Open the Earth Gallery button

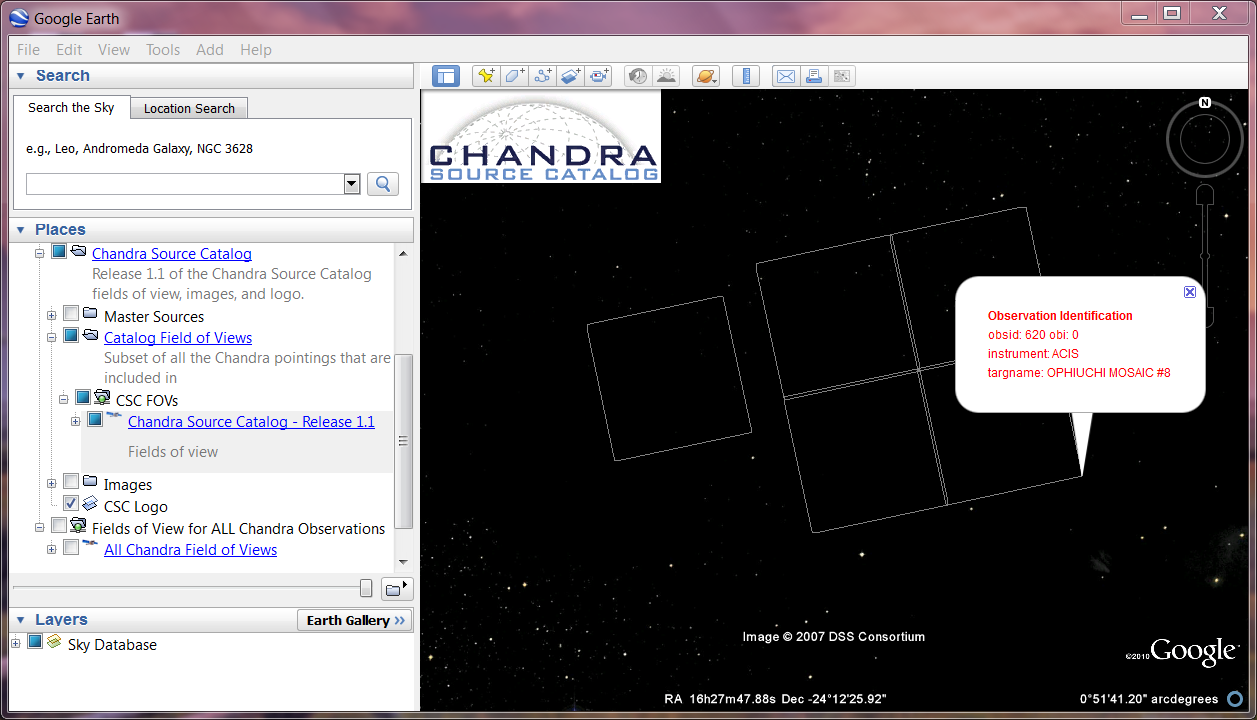pos(355,620)
